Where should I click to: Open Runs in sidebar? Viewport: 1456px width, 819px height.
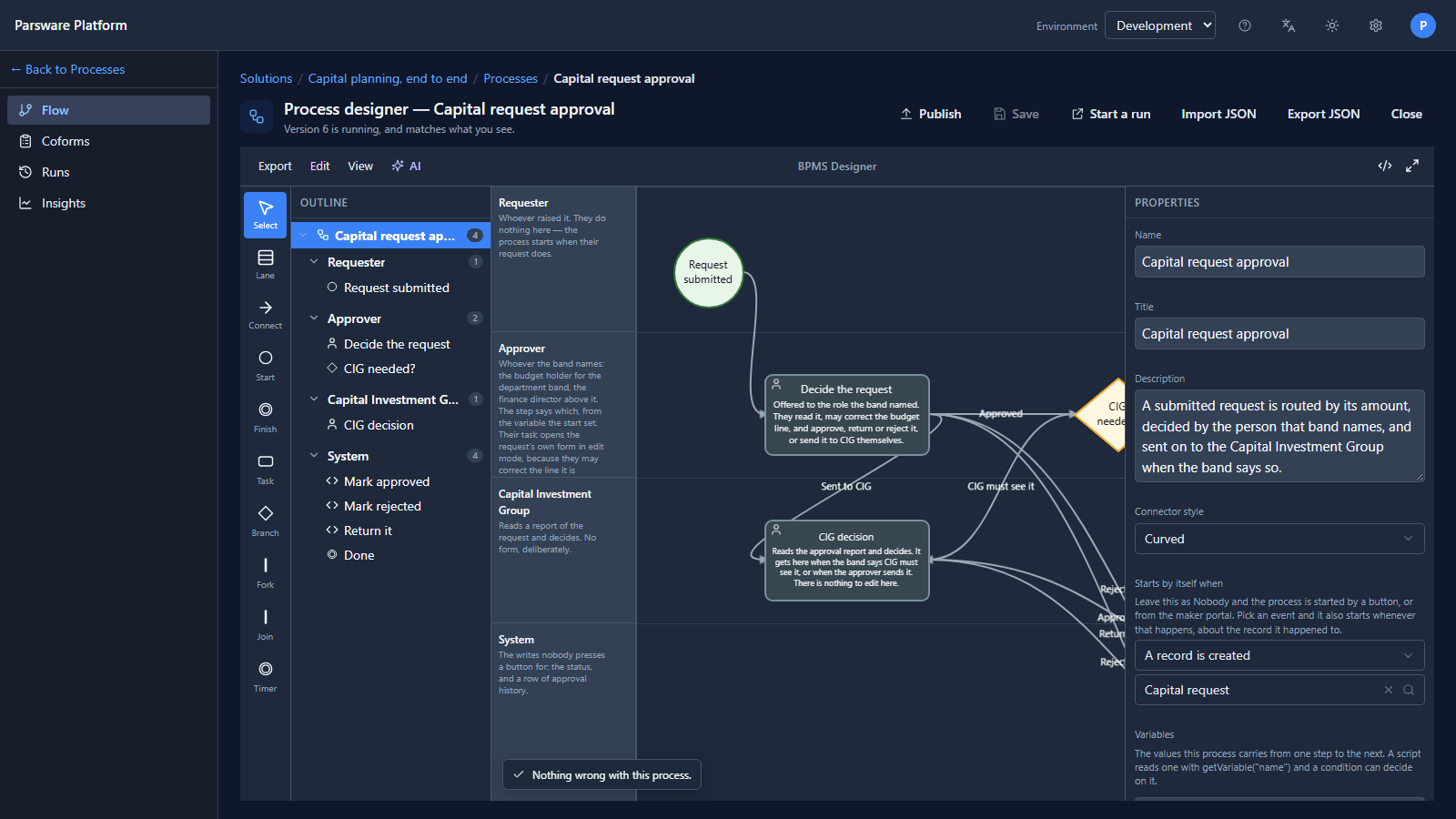click(108, 172)
